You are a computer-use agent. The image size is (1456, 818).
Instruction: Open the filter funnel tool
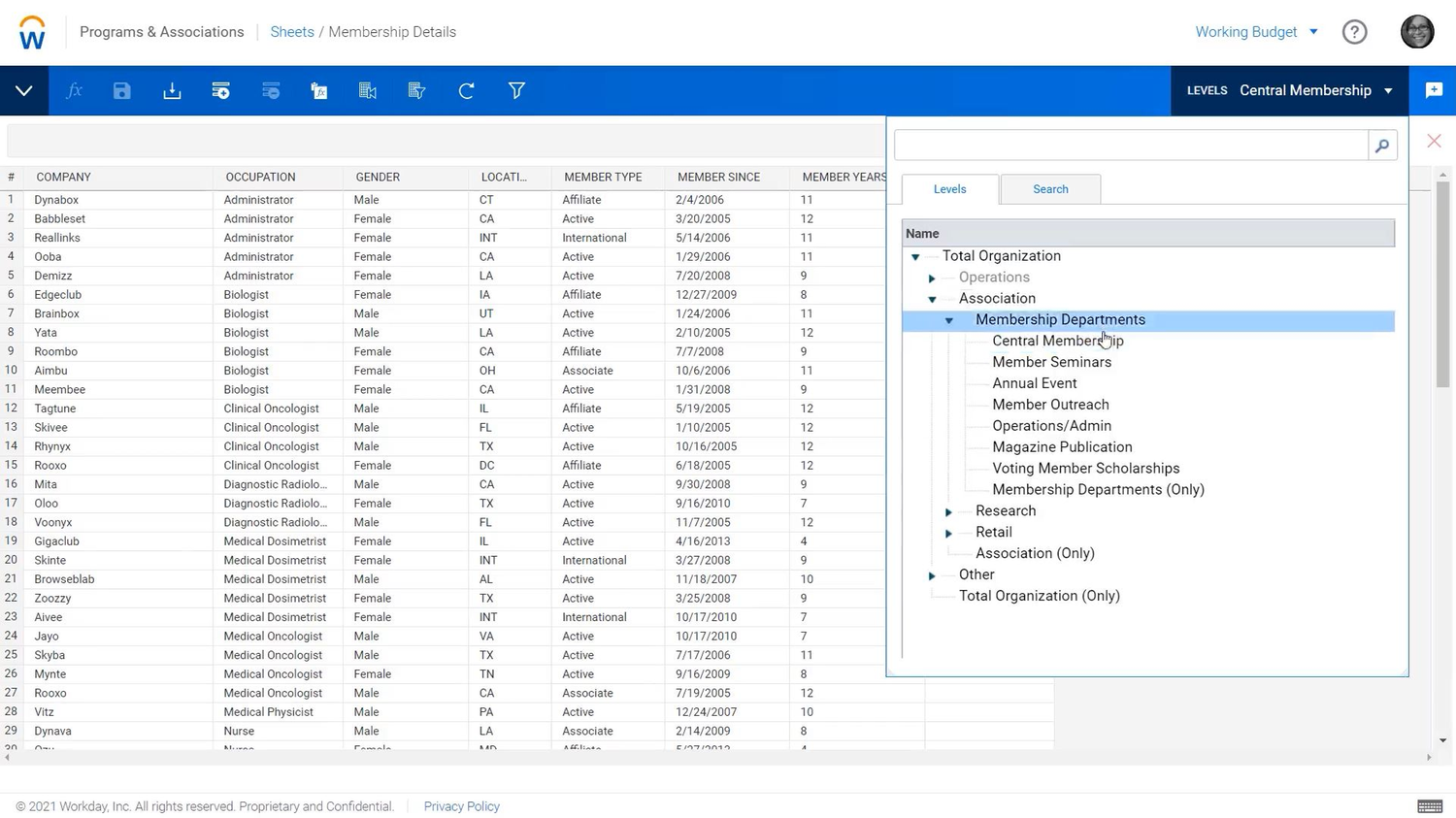pyautogui.click(x=516, y=90)
